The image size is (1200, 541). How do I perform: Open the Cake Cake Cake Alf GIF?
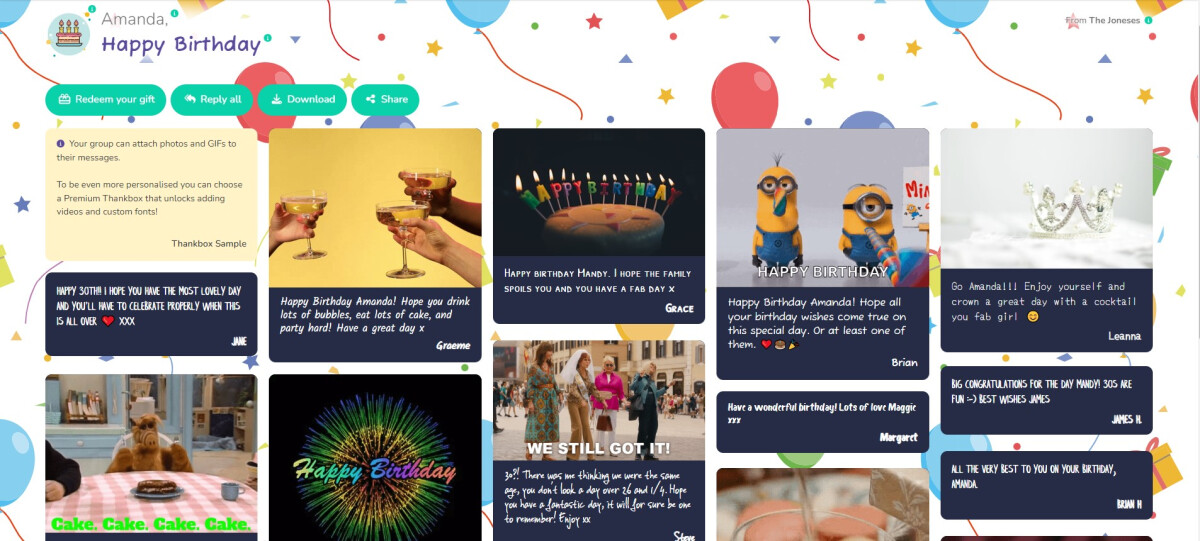[151, 453]
